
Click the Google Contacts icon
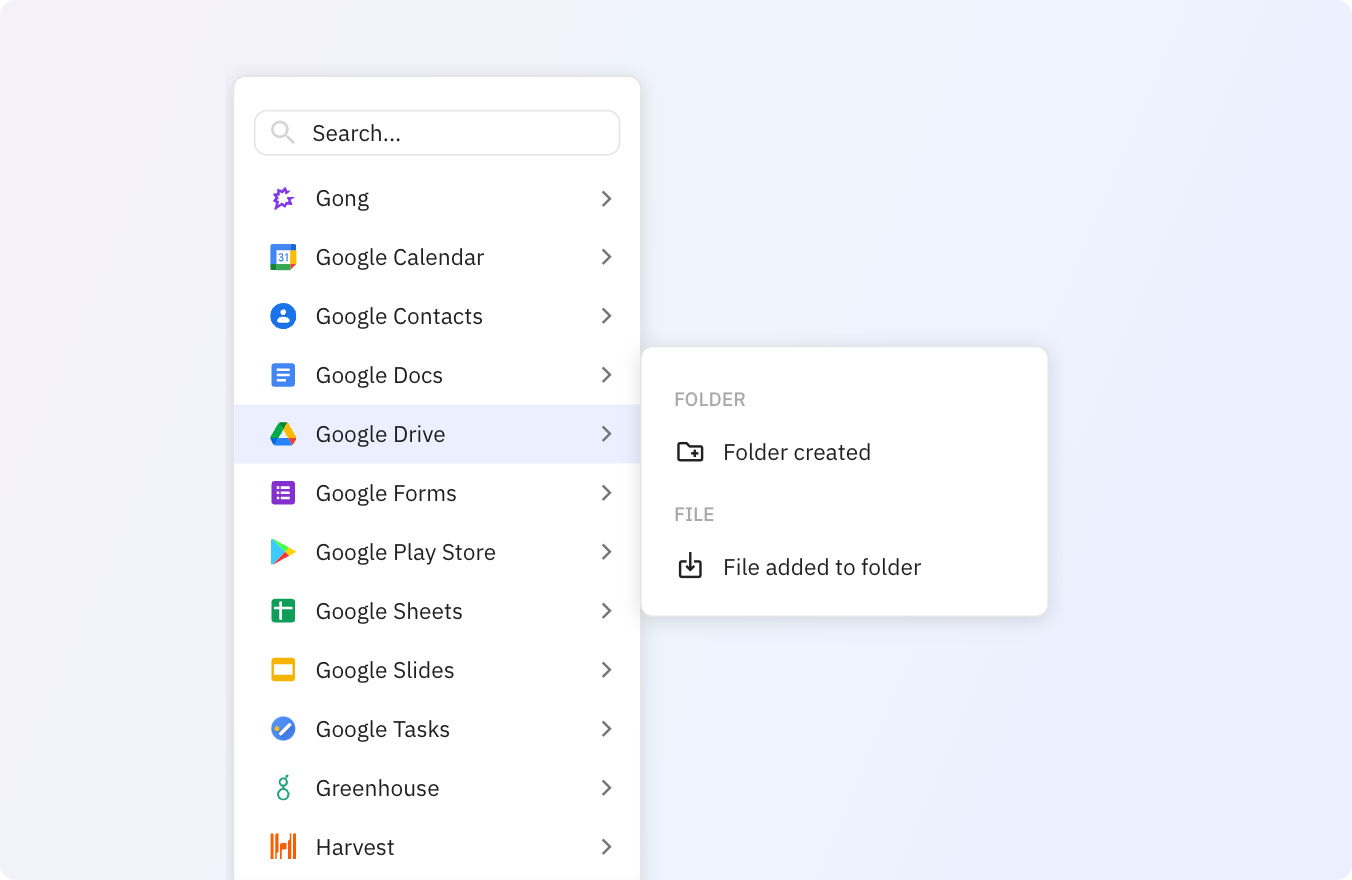click(283, 316)
